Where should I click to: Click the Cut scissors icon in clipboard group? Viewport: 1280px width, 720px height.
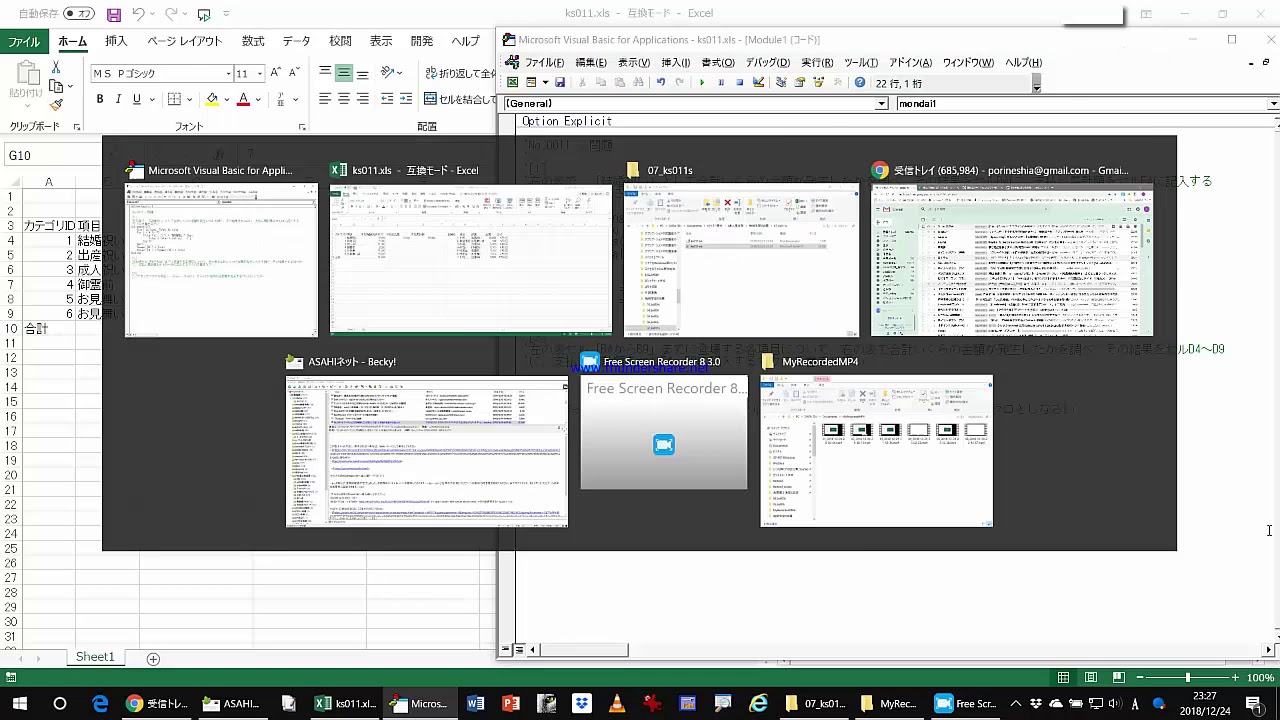(x=56, y=67)
